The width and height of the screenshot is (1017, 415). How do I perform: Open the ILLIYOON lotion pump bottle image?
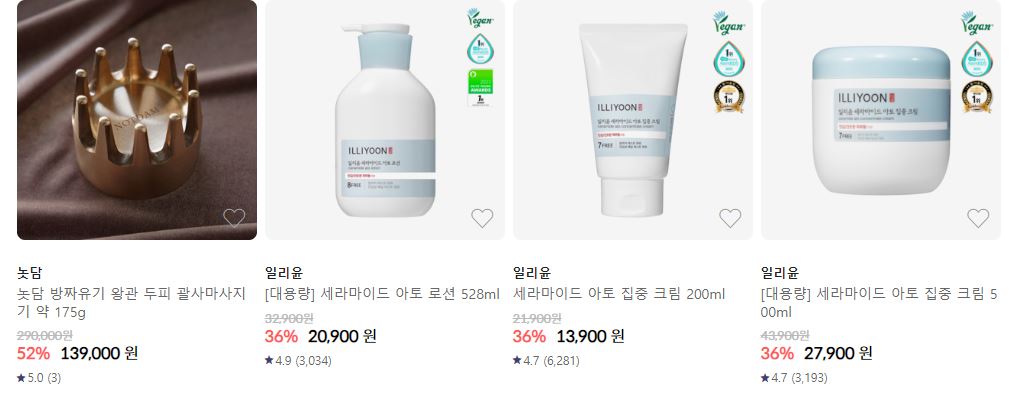[x=385, y=120]
